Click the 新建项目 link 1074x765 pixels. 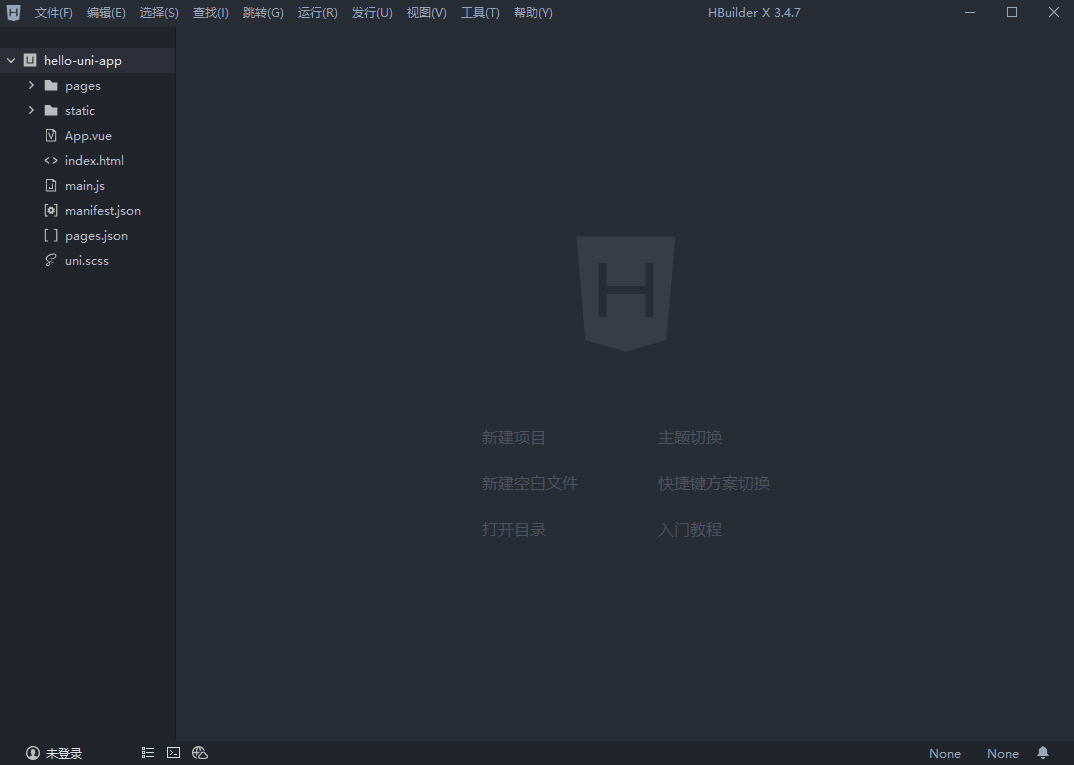tap(514, 437)
